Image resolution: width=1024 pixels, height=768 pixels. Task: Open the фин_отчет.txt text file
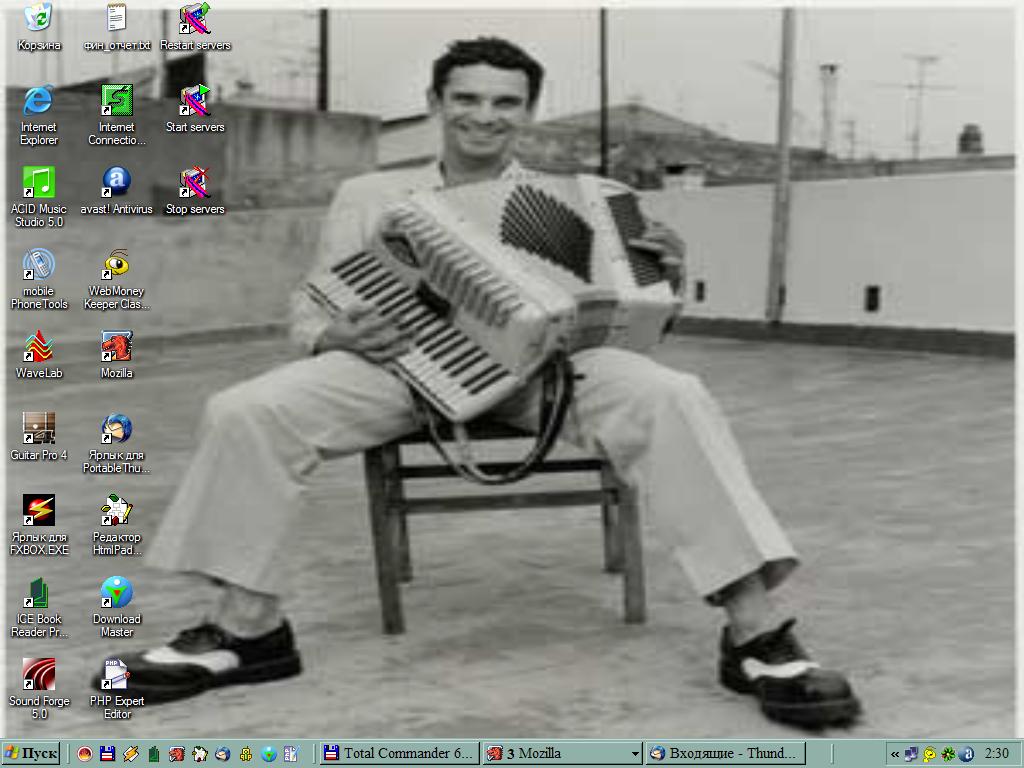coord(116,19)
